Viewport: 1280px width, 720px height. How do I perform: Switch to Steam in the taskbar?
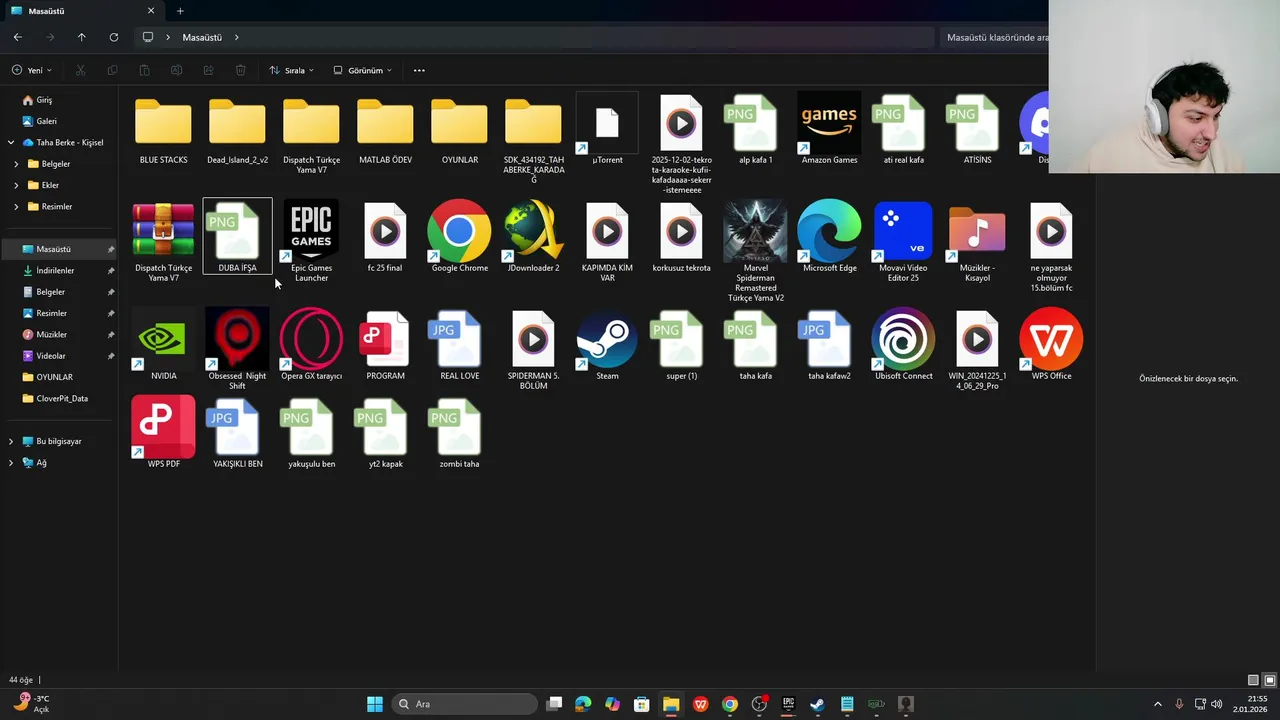(817, 704)
